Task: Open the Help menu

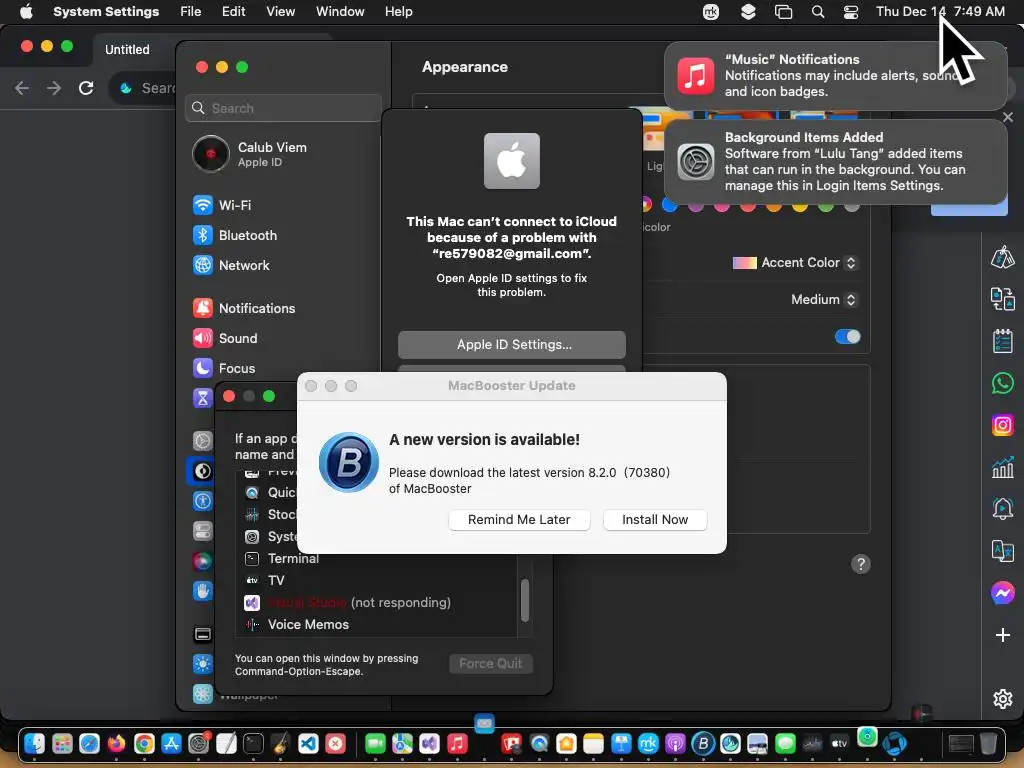Action: [398, 12]
